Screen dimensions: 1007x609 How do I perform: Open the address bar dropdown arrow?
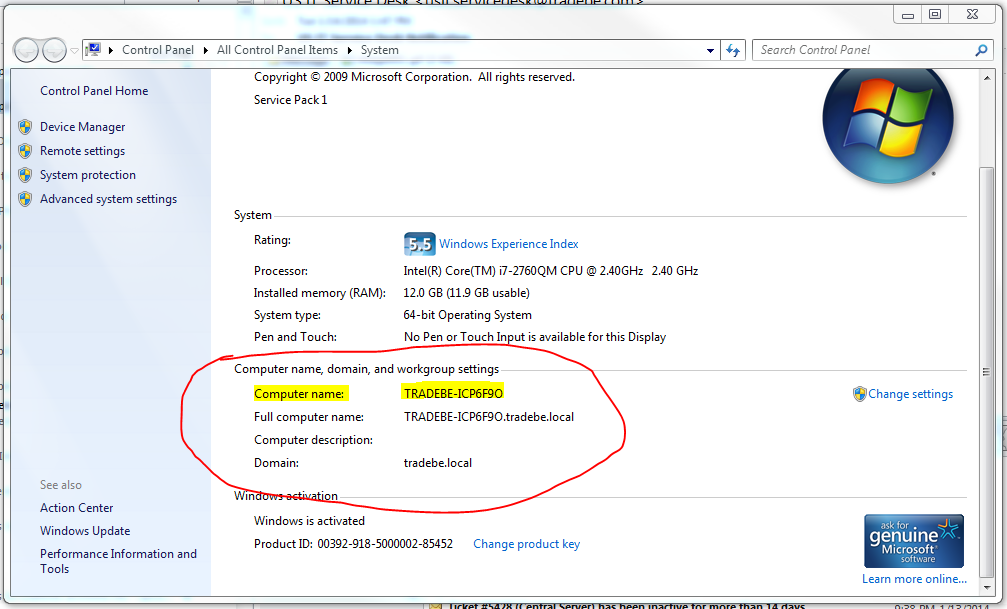[710, 49]
